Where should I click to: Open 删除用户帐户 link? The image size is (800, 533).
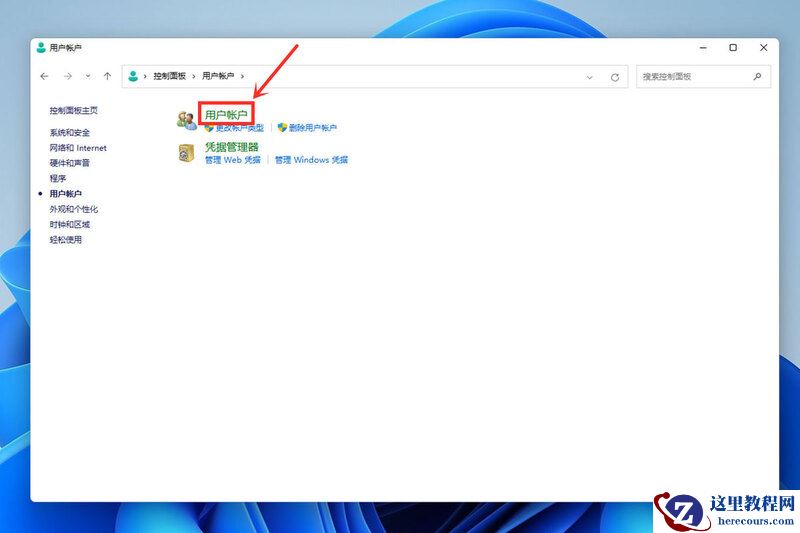pyautogui.click(x=313, y=128)
